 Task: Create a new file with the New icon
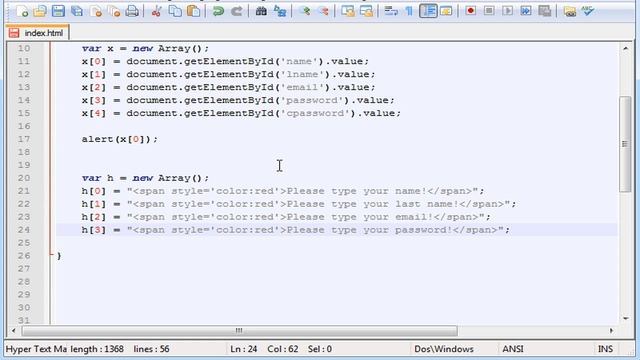22,11
